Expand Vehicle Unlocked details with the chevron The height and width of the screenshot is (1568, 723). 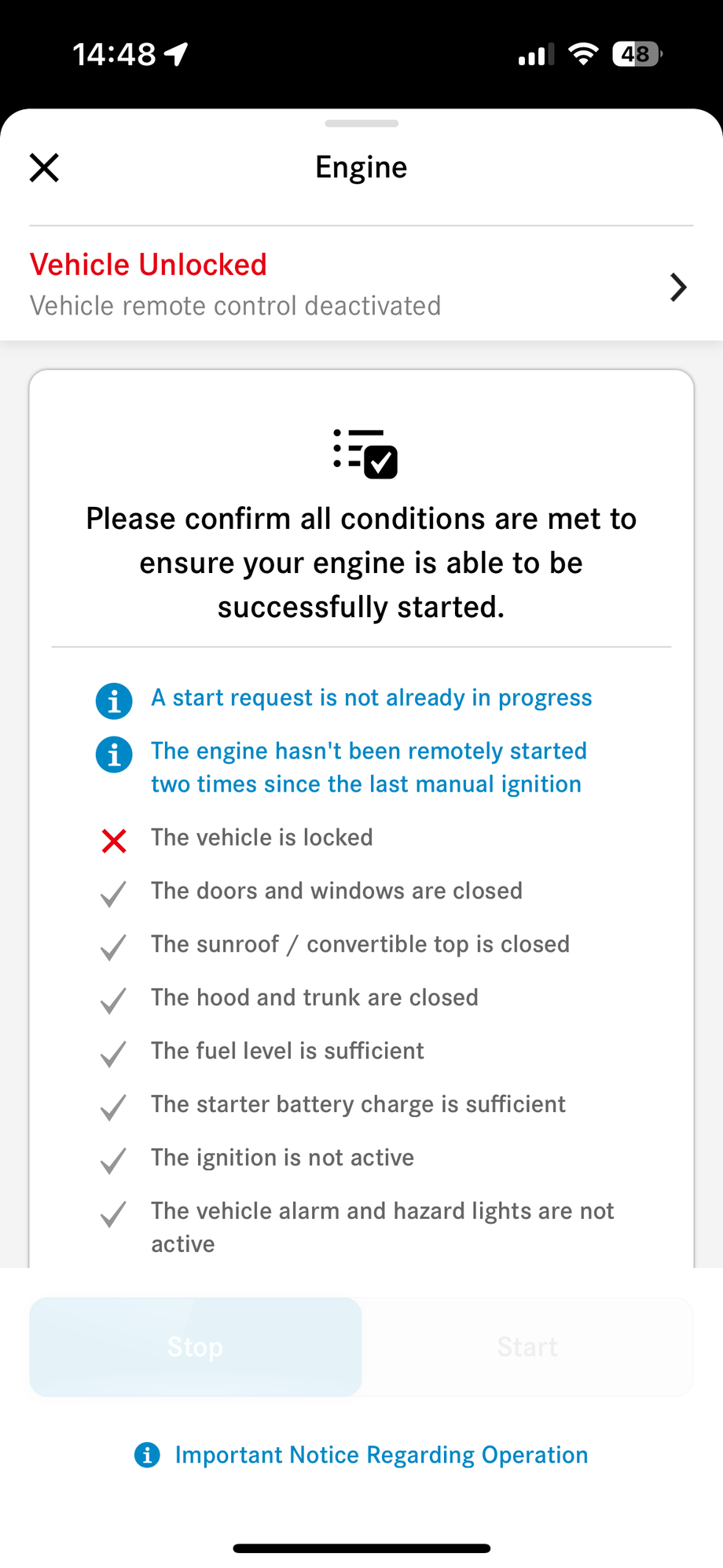pos(678,287)
